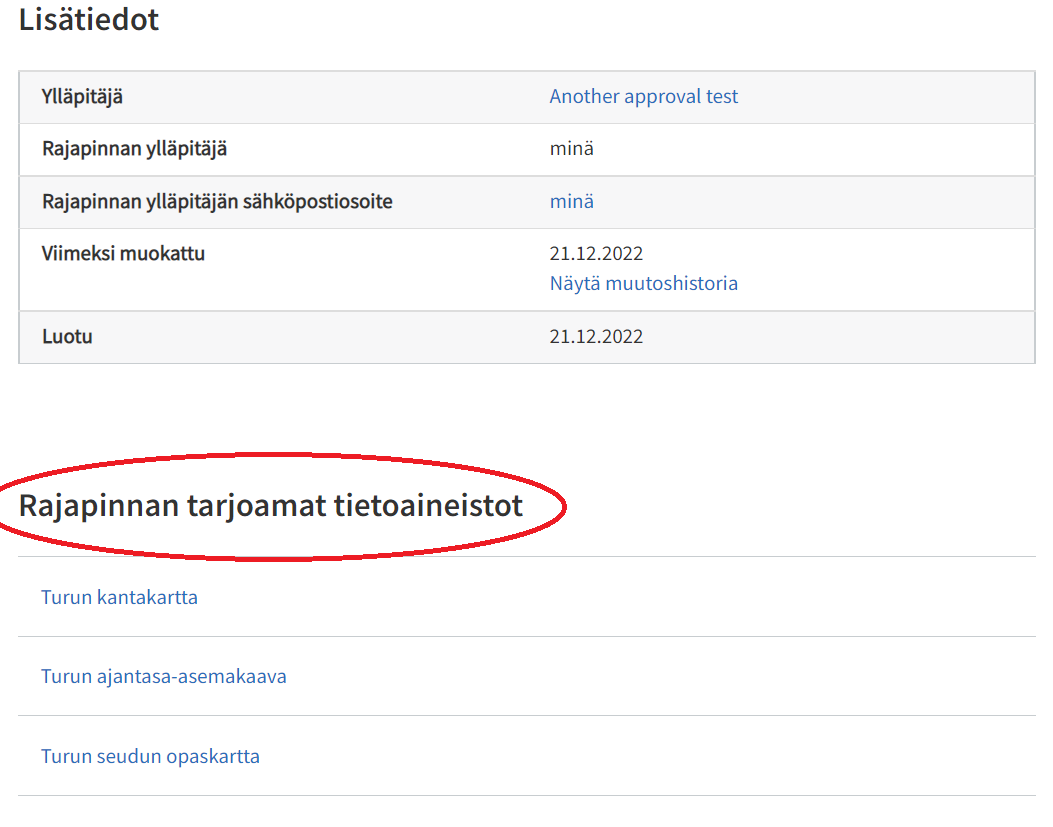Viewport: 1053px width, 827px height.
Task: Open Näytä muutoshistoria to view change history
Action: (x=643, y=283)
